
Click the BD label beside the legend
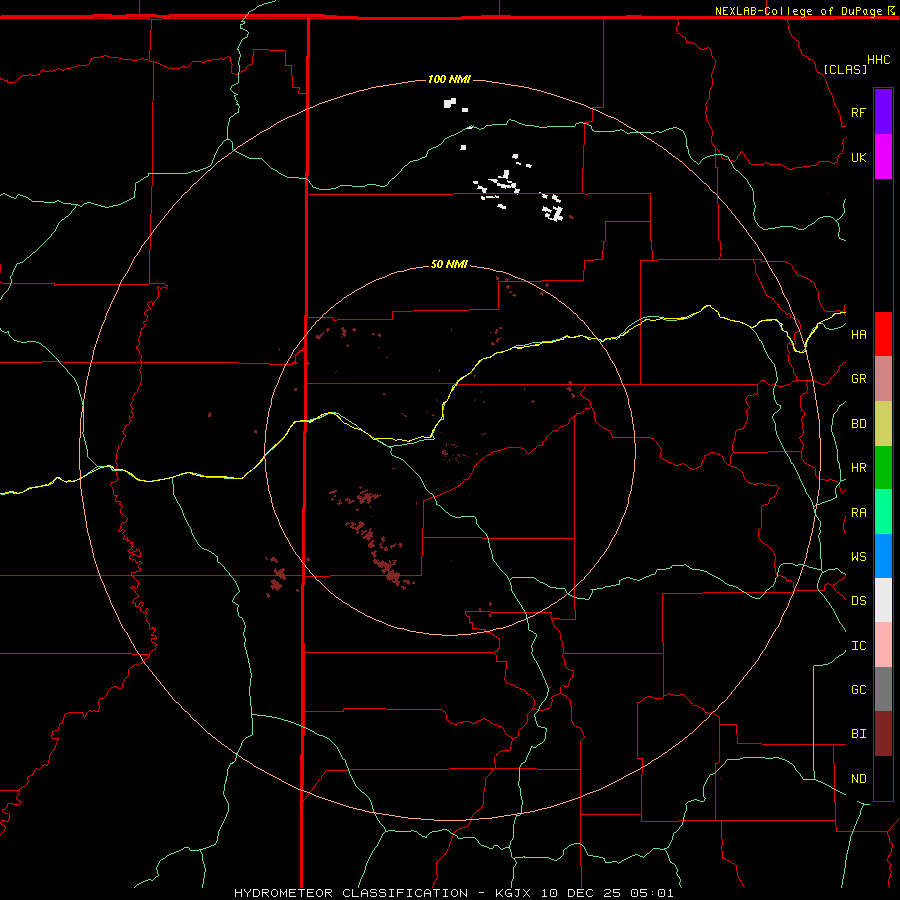[858, 424]
